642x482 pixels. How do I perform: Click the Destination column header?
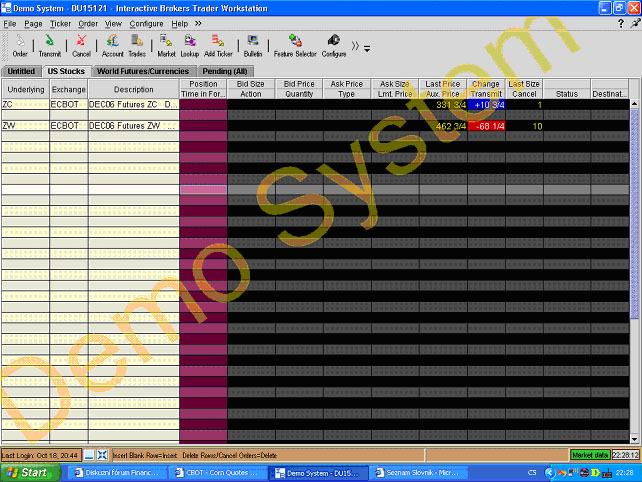pyautogui.click(x=610, y=94)
